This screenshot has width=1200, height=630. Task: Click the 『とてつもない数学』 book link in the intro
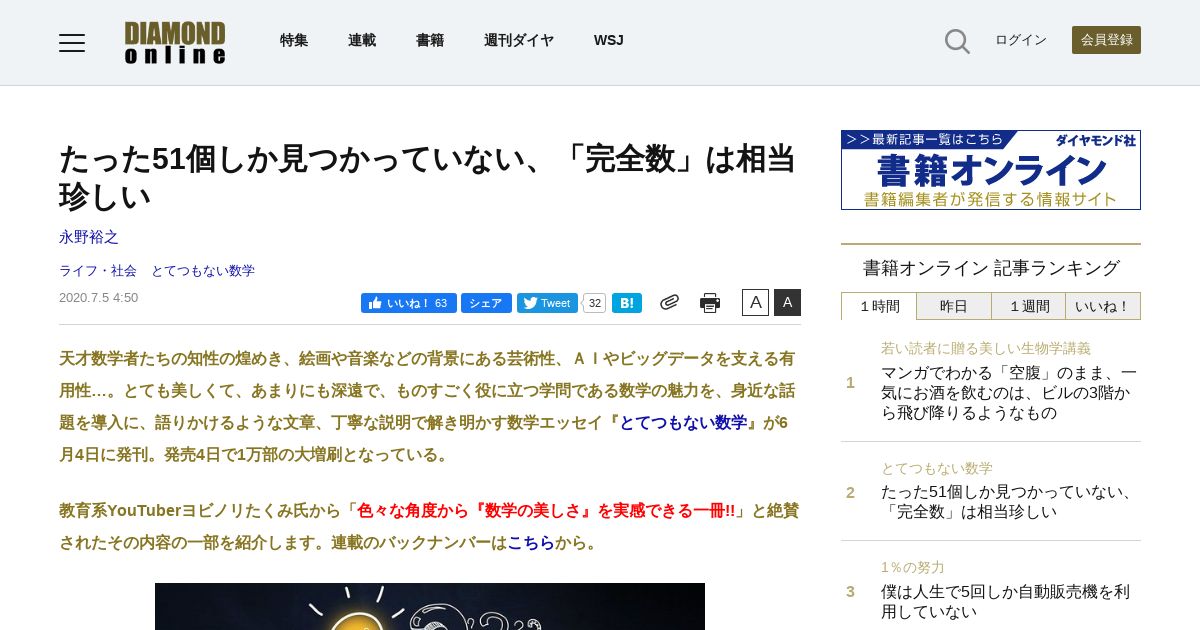[683, 422]
